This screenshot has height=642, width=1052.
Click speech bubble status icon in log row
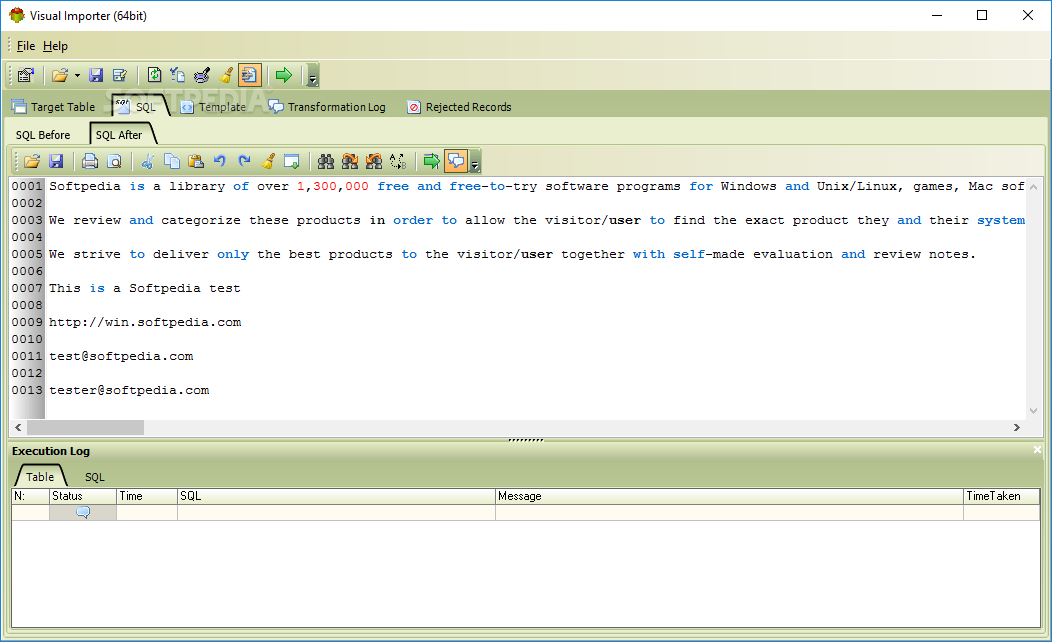click(83, 513)
